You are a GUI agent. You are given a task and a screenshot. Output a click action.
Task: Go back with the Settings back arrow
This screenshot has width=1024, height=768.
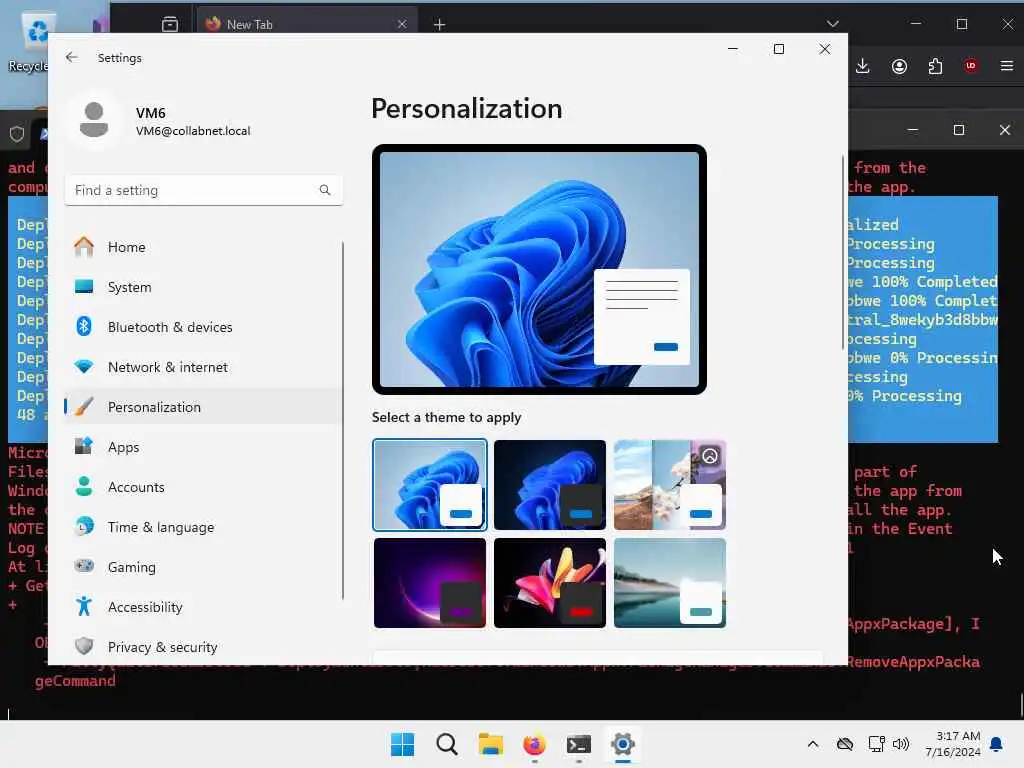tap(72, 57)
